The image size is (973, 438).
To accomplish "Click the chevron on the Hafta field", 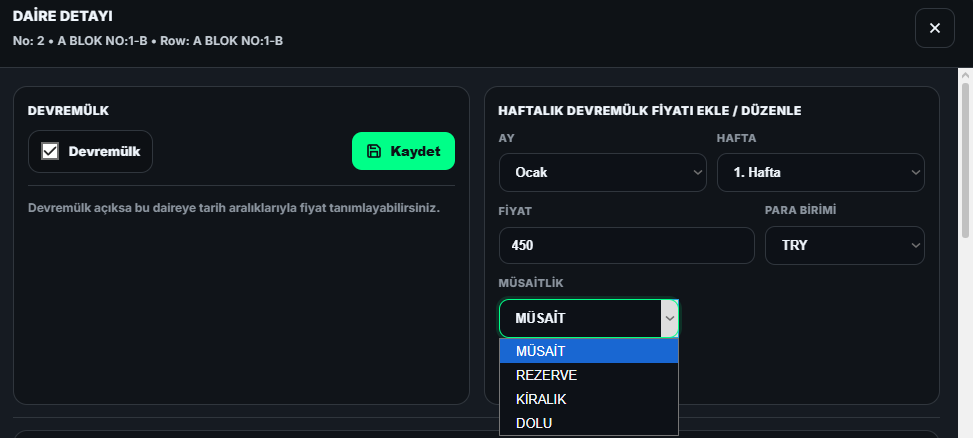I will point(915,172).
